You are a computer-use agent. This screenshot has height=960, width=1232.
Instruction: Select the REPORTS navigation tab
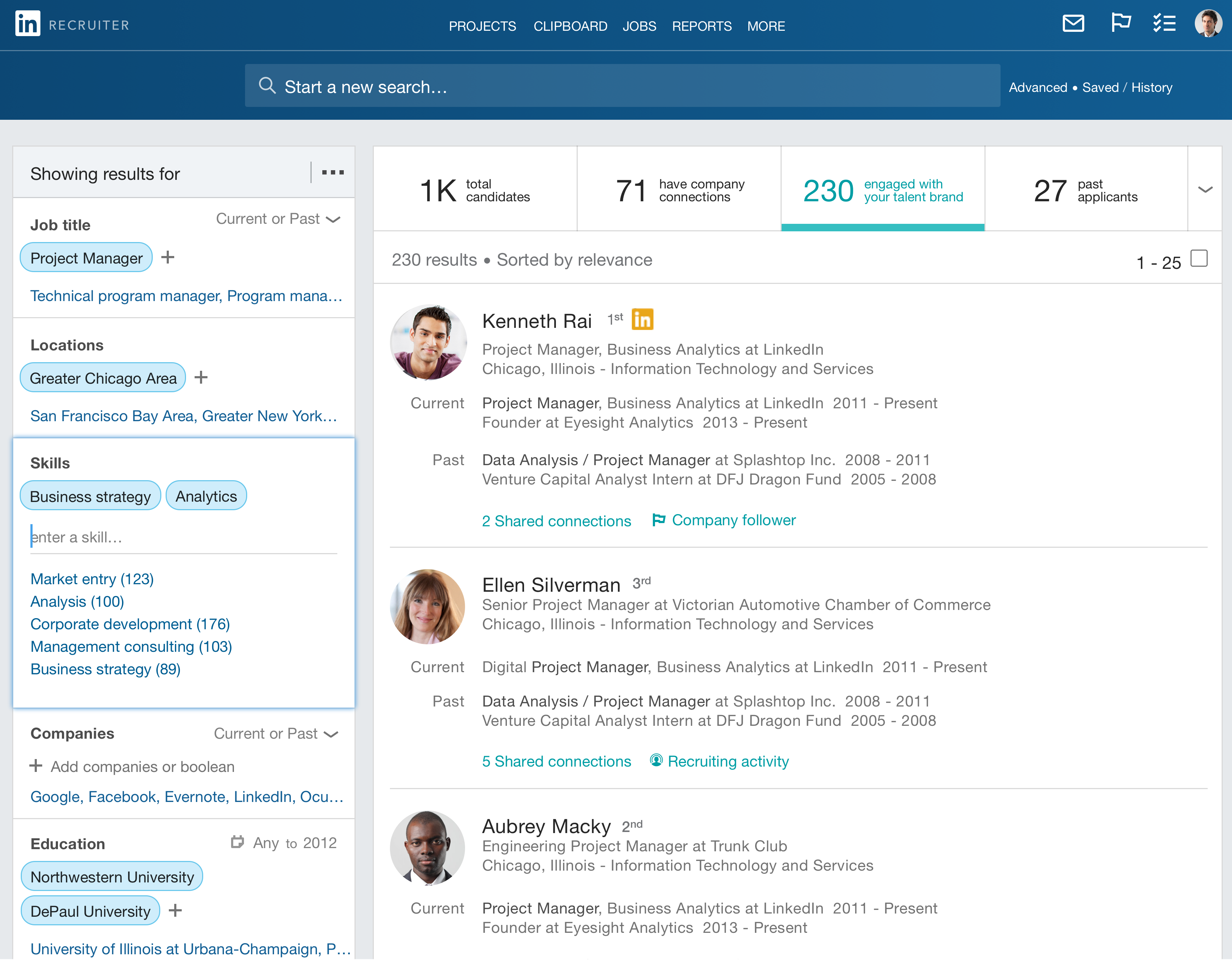coord(700,25)
